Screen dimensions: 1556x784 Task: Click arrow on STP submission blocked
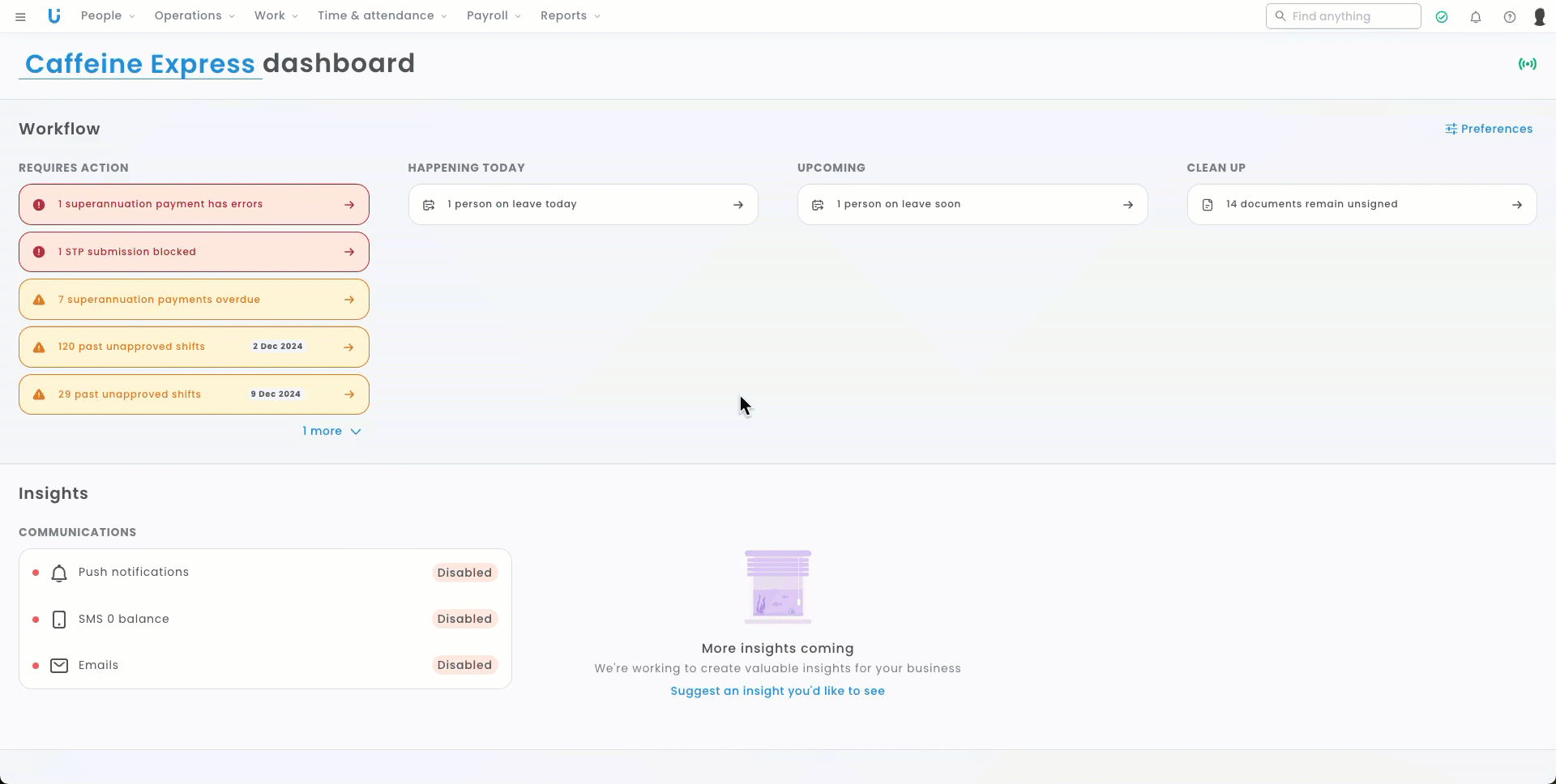click(x=349, y=252)
